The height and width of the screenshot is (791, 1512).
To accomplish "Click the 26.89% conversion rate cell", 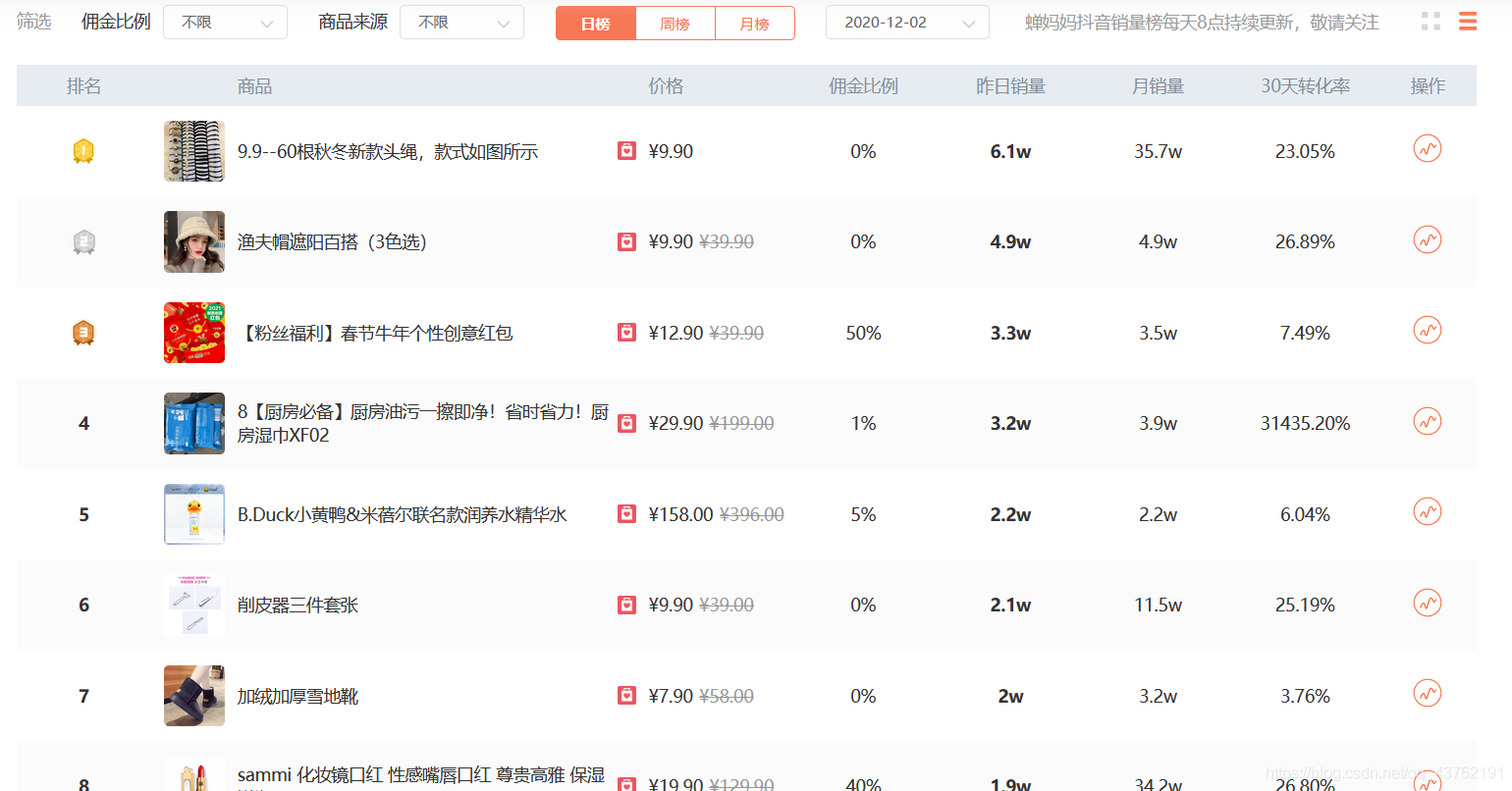I will click(x=1305, y=241).
